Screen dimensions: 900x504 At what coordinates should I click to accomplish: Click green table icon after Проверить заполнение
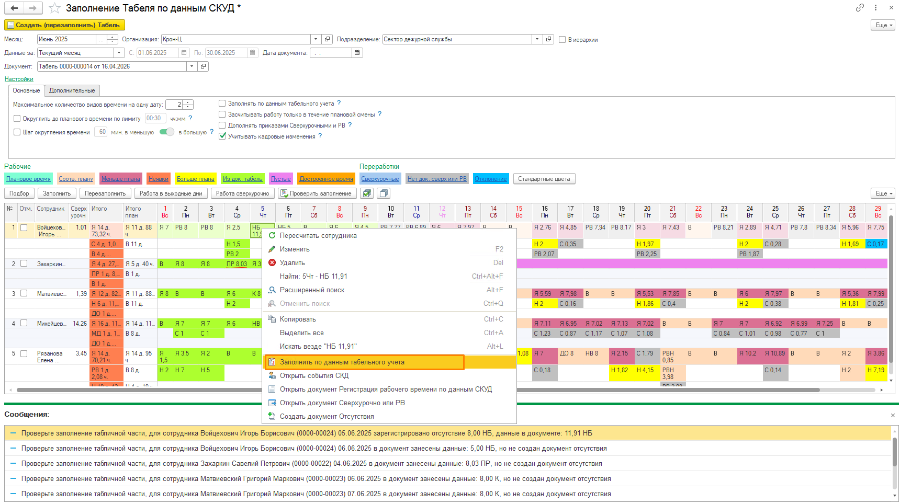tap(367, 193)
